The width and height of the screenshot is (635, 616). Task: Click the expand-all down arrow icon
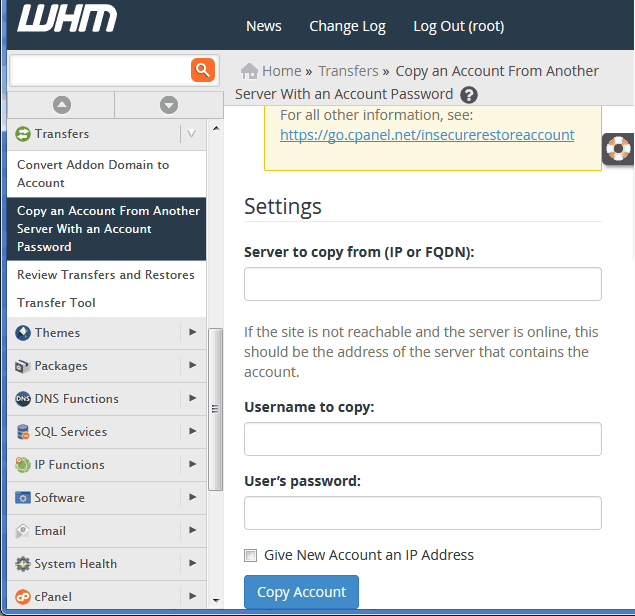coord(169,105)
